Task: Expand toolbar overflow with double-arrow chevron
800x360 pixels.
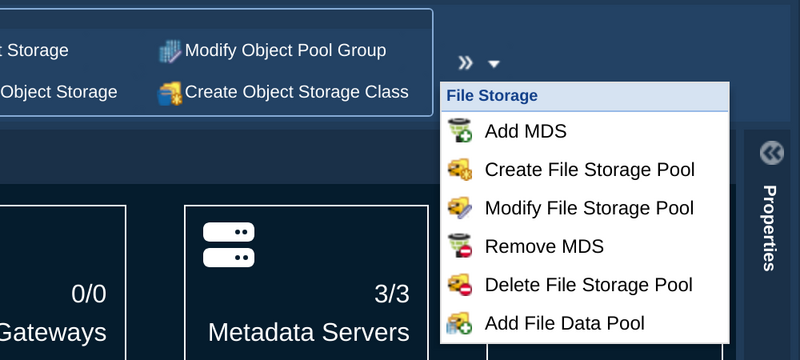Action: point(465,63)
